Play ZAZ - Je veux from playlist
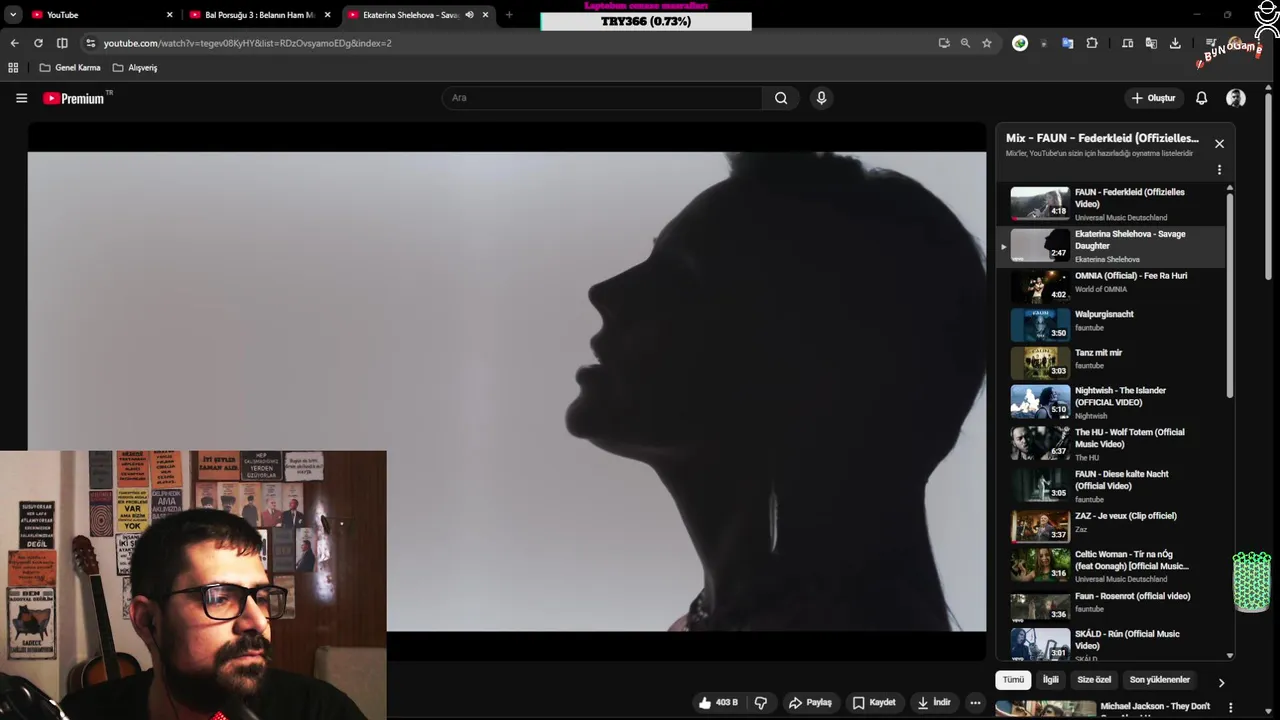The width and height of the screenshot is (1280, 720). click(x=1110, y=525)
